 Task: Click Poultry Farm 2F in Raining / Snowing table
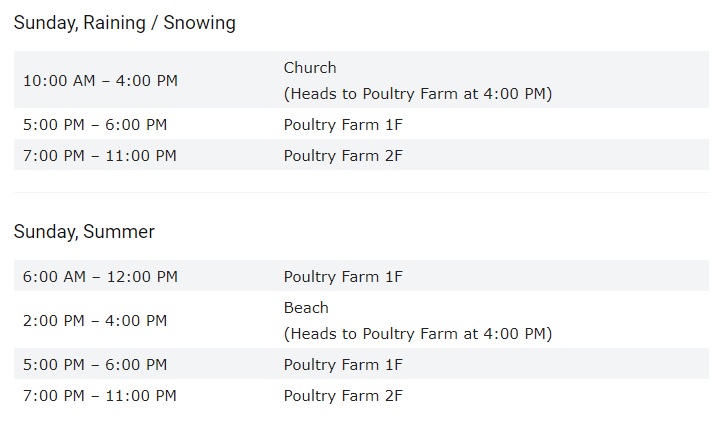343,156
